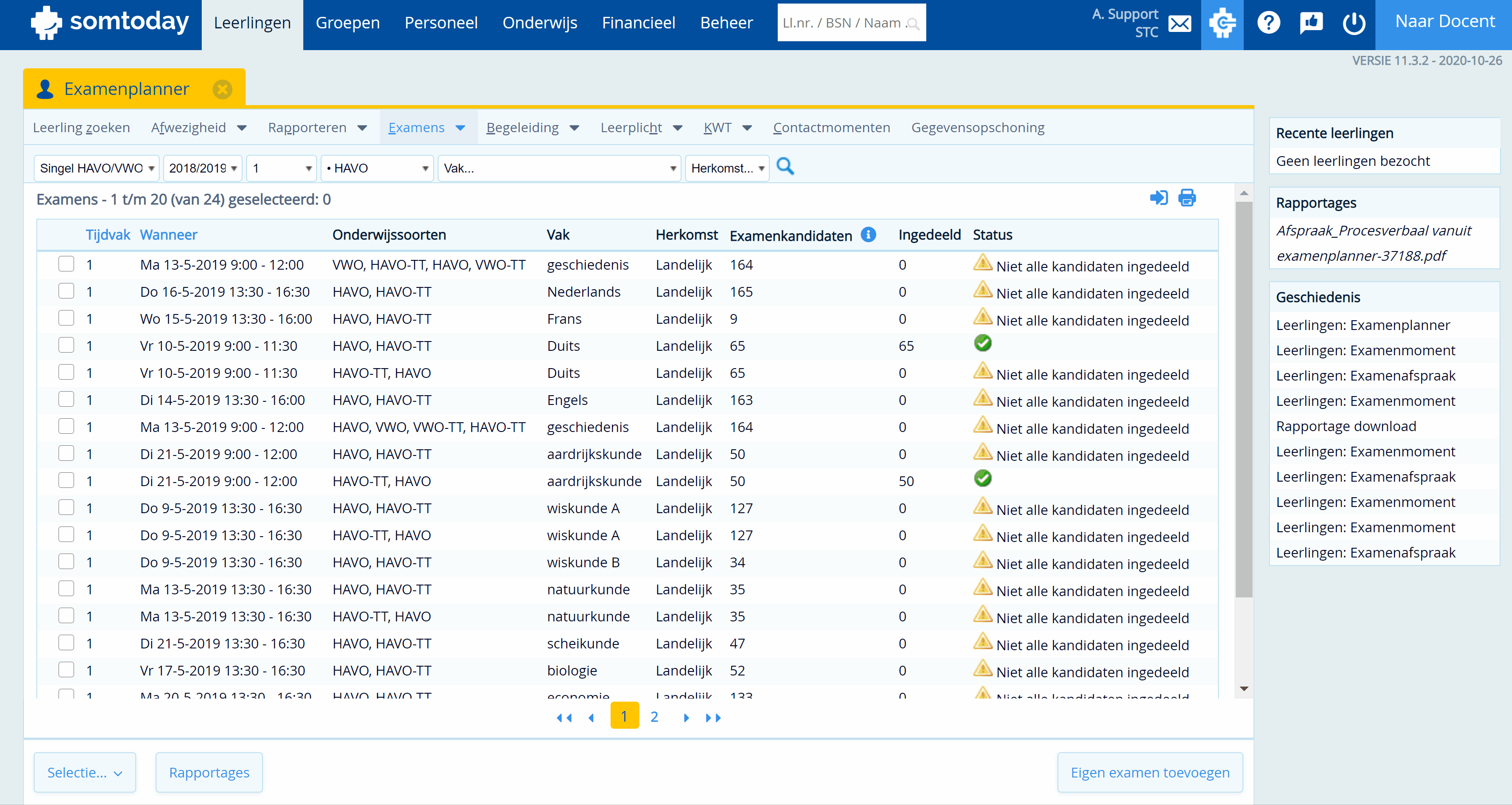Click the export arrow icon
The image size is (1512, 805).
[x=1158, y=198]
